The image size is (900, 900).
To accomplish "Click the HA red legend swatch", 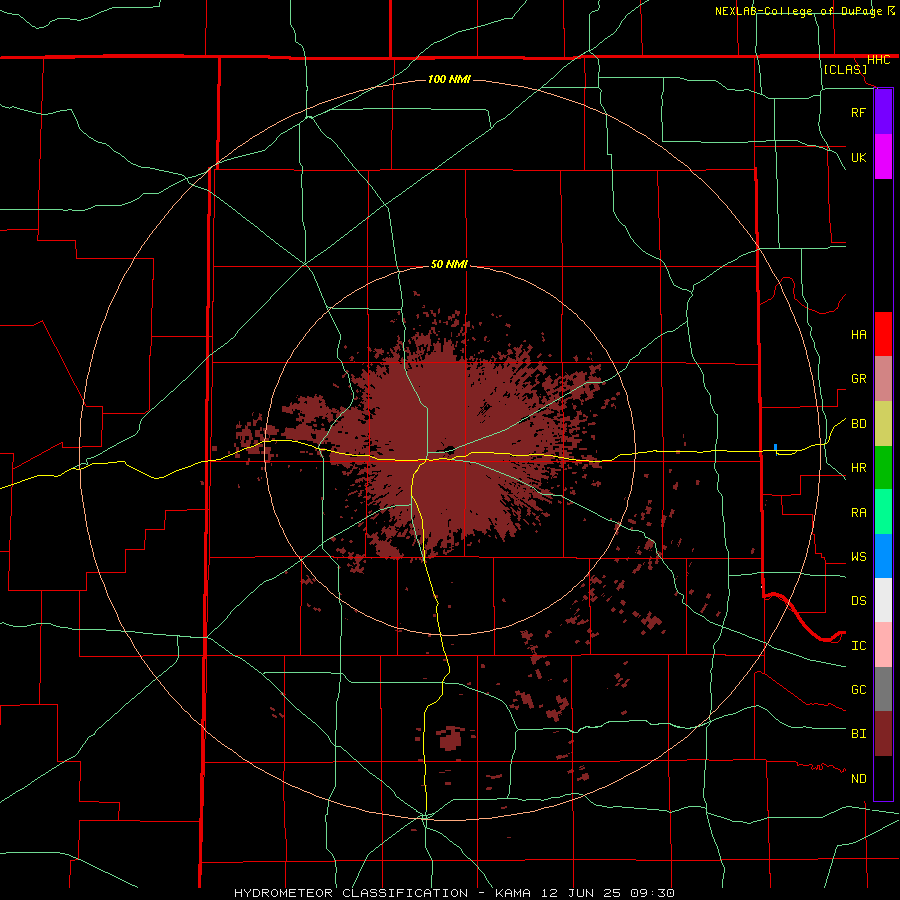I will tap(883, 334).
